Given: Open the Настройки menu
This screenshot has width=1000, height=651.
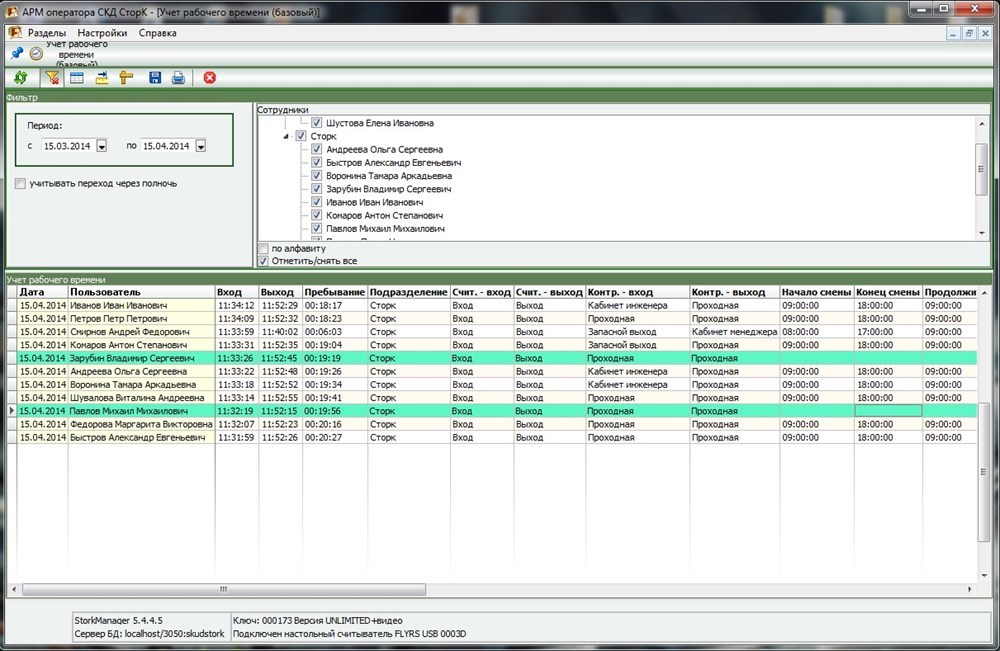Looking at the screenshot, I should point(102,33).
